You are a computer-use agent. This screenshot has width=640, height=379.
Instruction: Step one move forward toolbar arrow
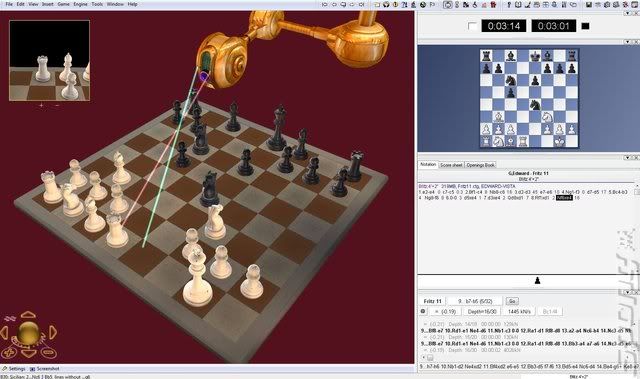pos(352,4)
